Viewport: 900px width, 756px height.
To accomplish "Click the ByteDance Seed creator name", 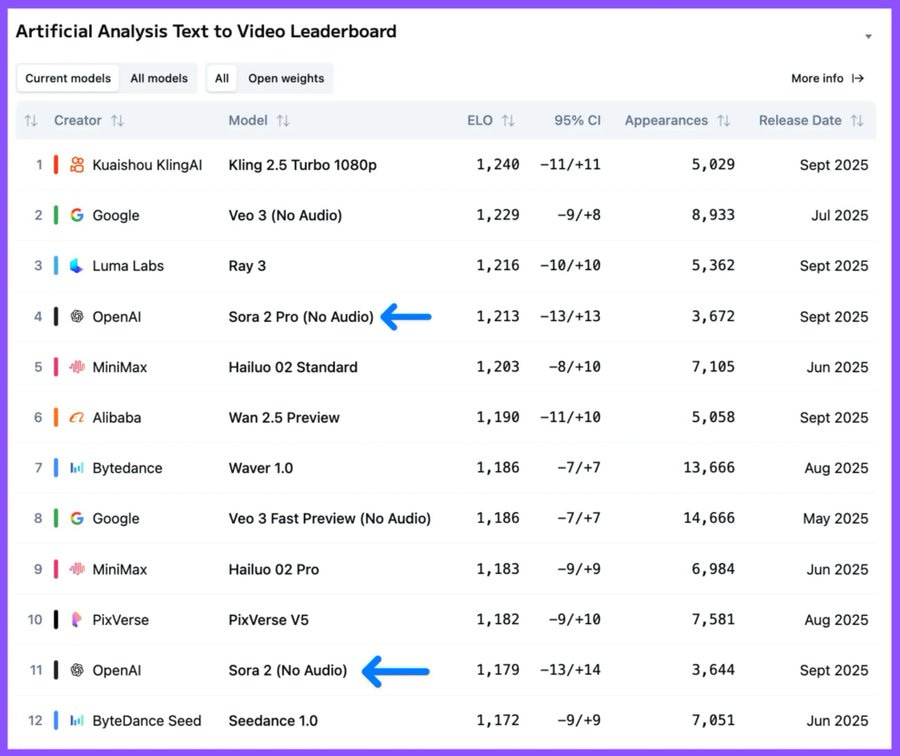I will [x=147, y=721].
